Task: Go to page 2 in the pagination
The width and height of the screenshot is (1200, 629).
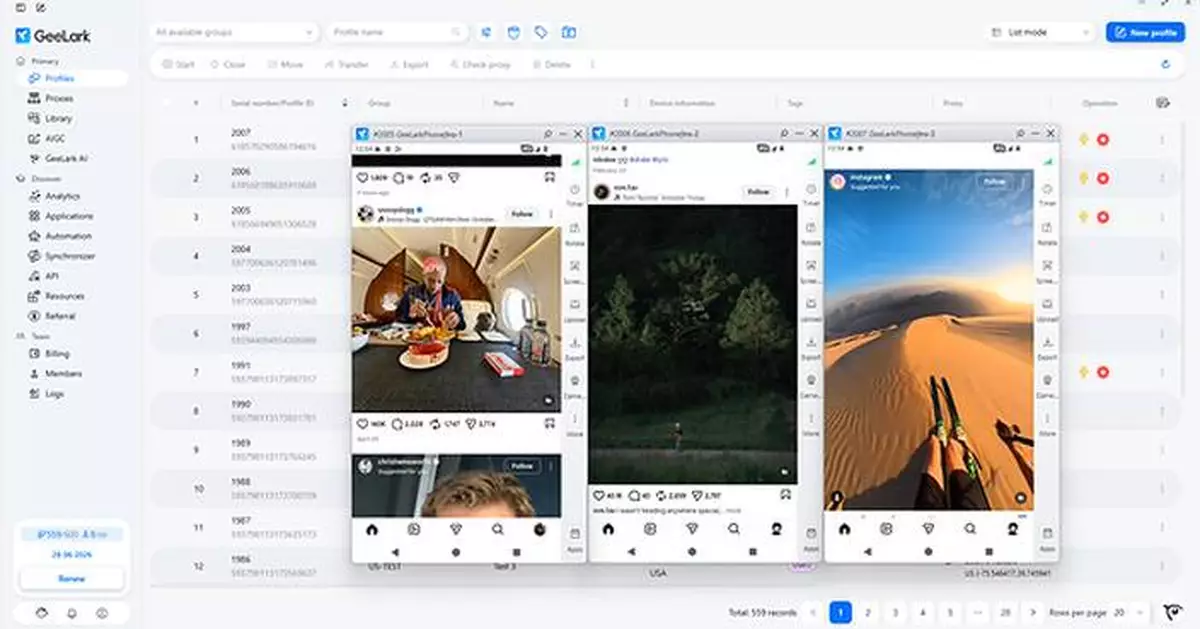Action: (x=868, y=612)
